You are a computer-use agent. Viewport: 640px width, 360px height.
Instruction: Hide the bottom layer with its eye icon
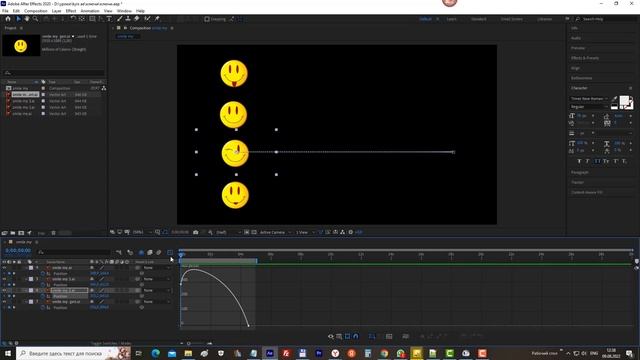point(4,302)
